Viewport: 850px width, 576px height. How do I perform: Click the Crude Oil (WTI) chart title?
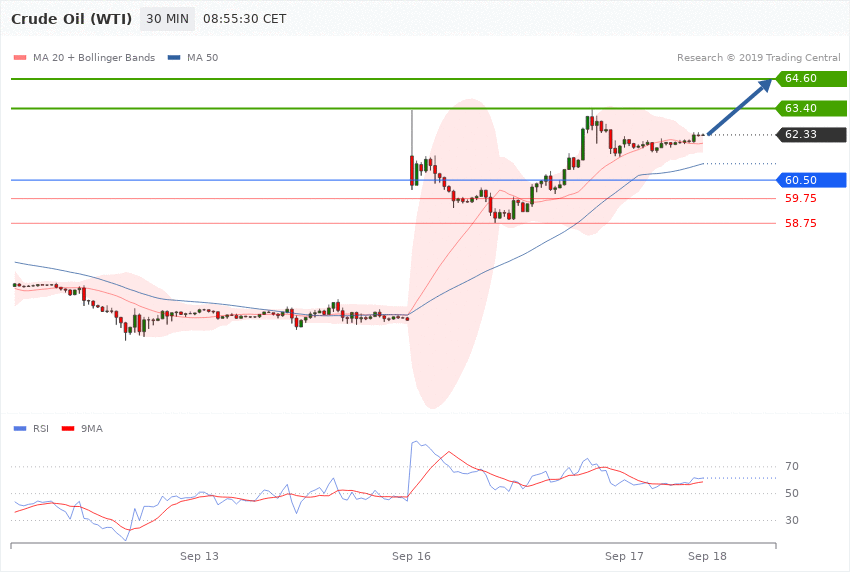pos(72,19)
